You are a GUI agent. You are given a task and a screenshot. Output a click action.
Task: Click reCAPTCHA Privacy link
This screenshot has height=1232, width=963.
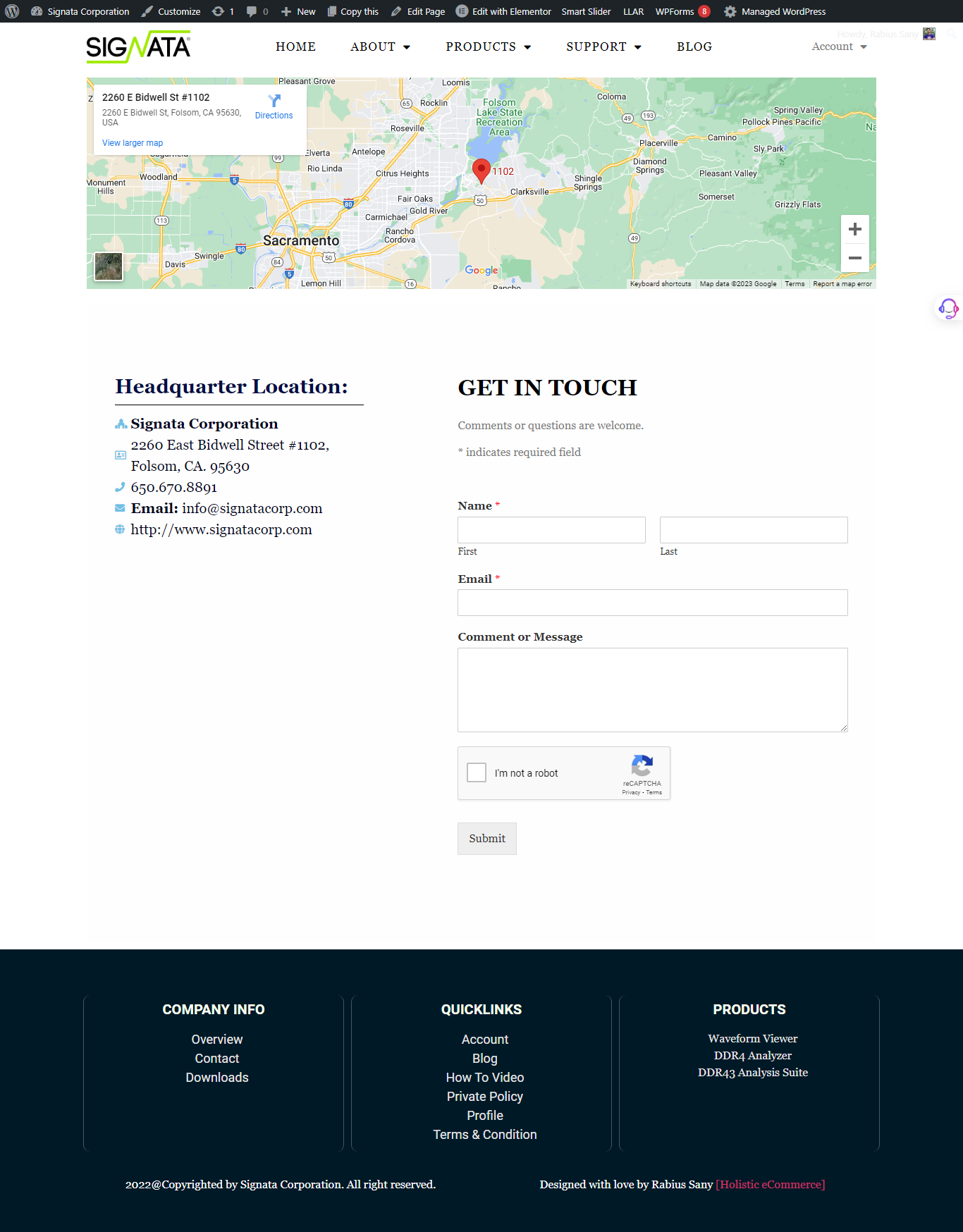pos(631,792)
